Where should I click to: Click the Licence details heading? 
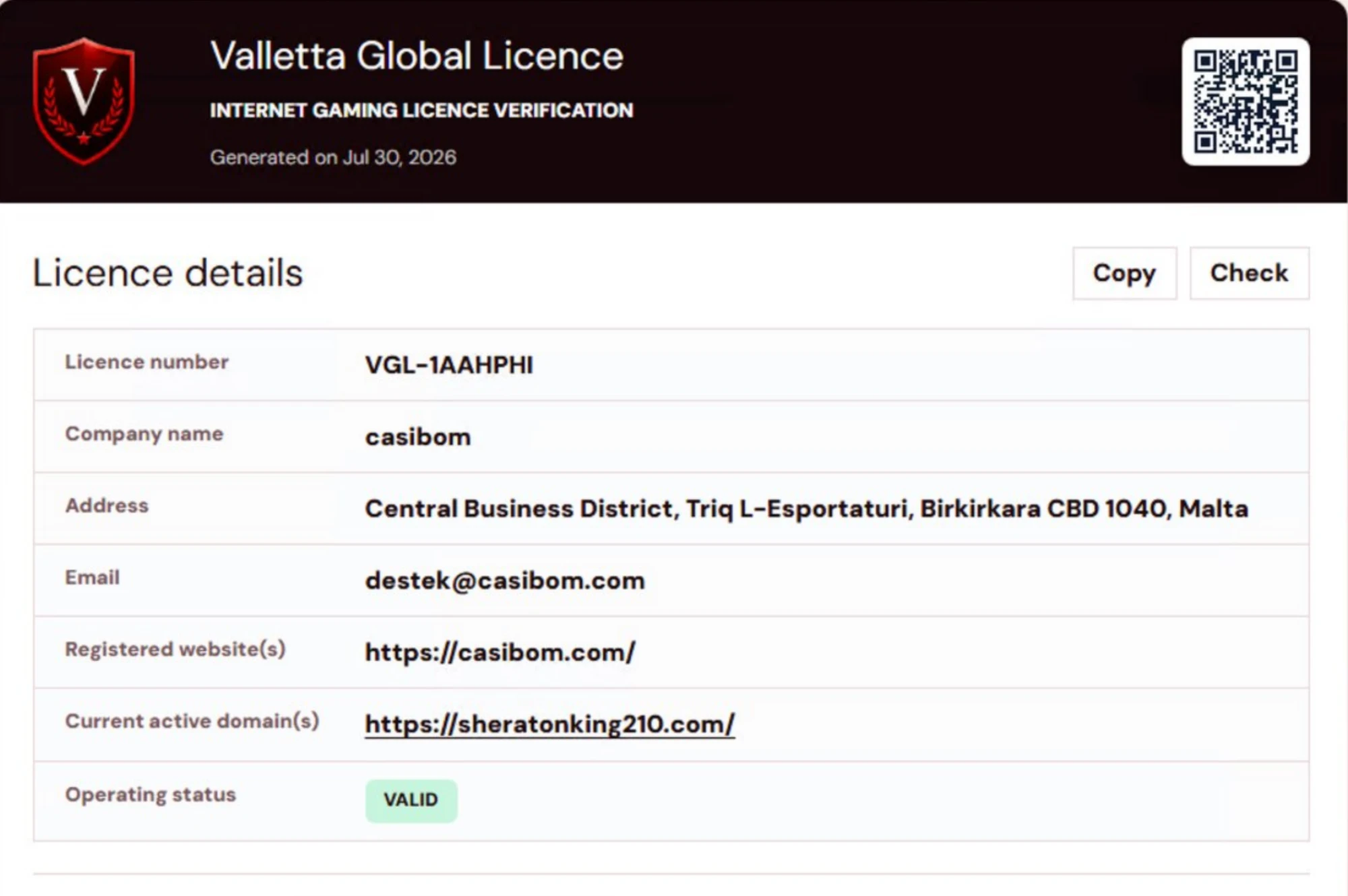(168, 274)
